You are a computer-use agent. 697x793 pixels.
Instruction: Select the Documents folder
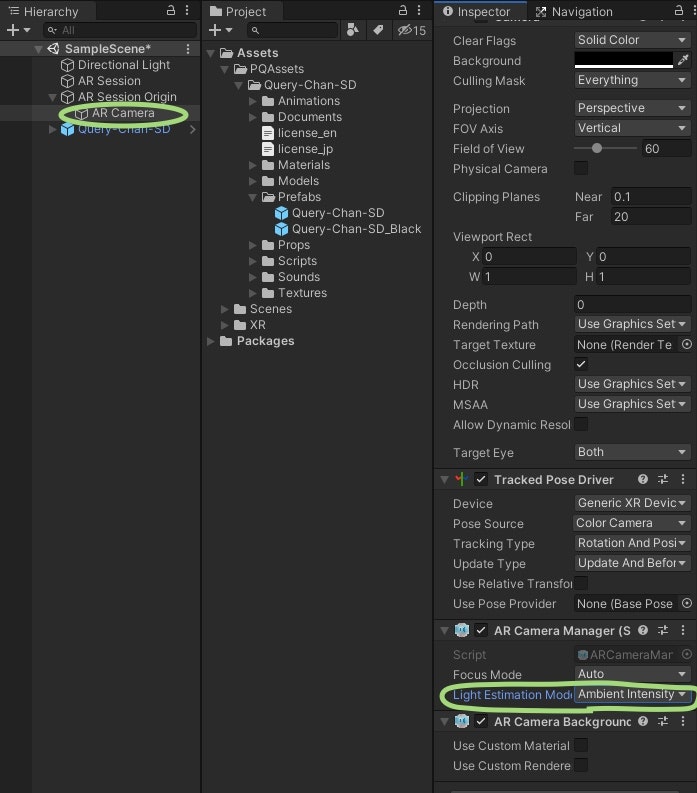310,117
